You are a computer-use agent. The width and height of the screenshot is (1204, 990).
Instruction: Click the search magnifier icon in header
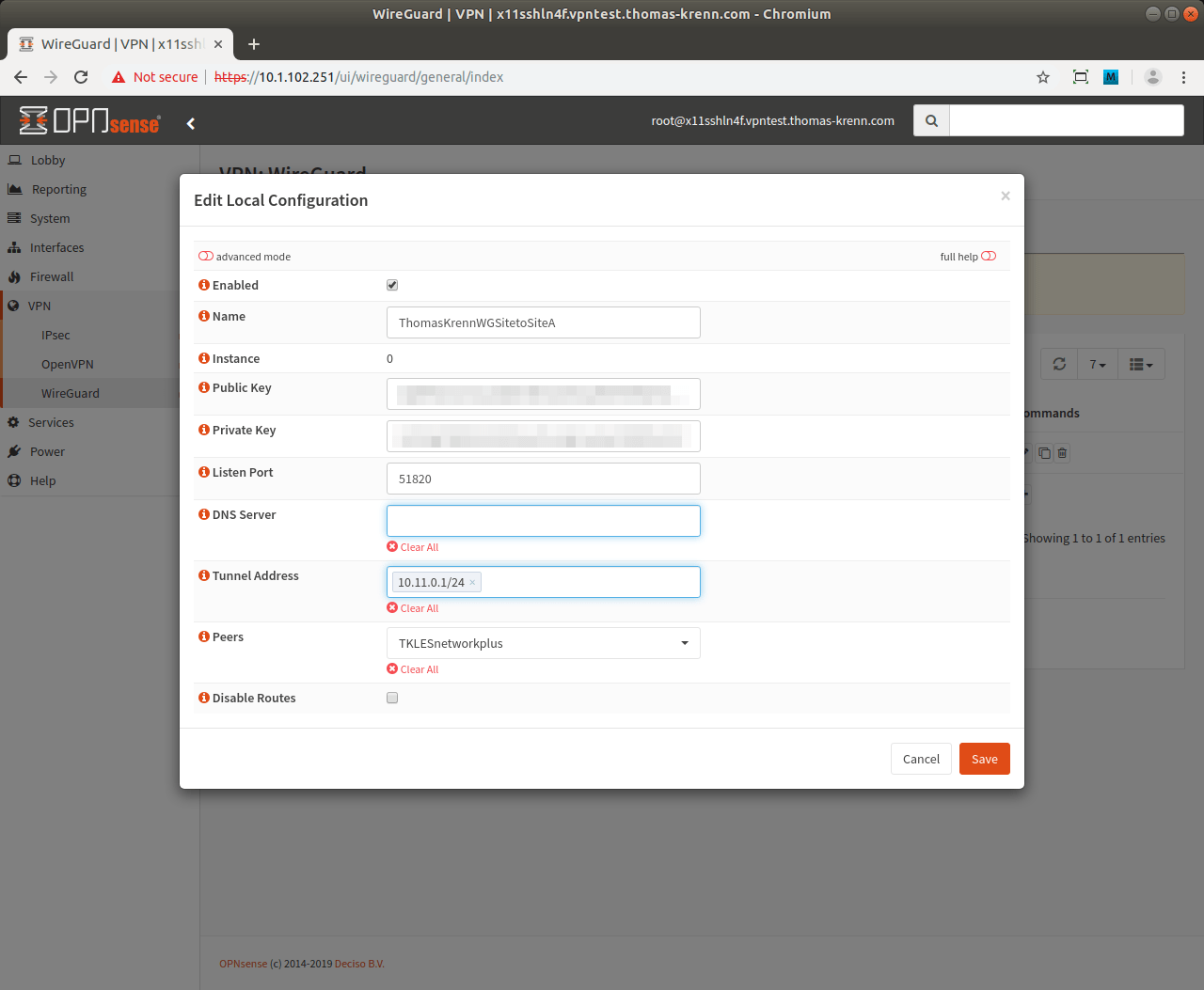pos(931,120)
